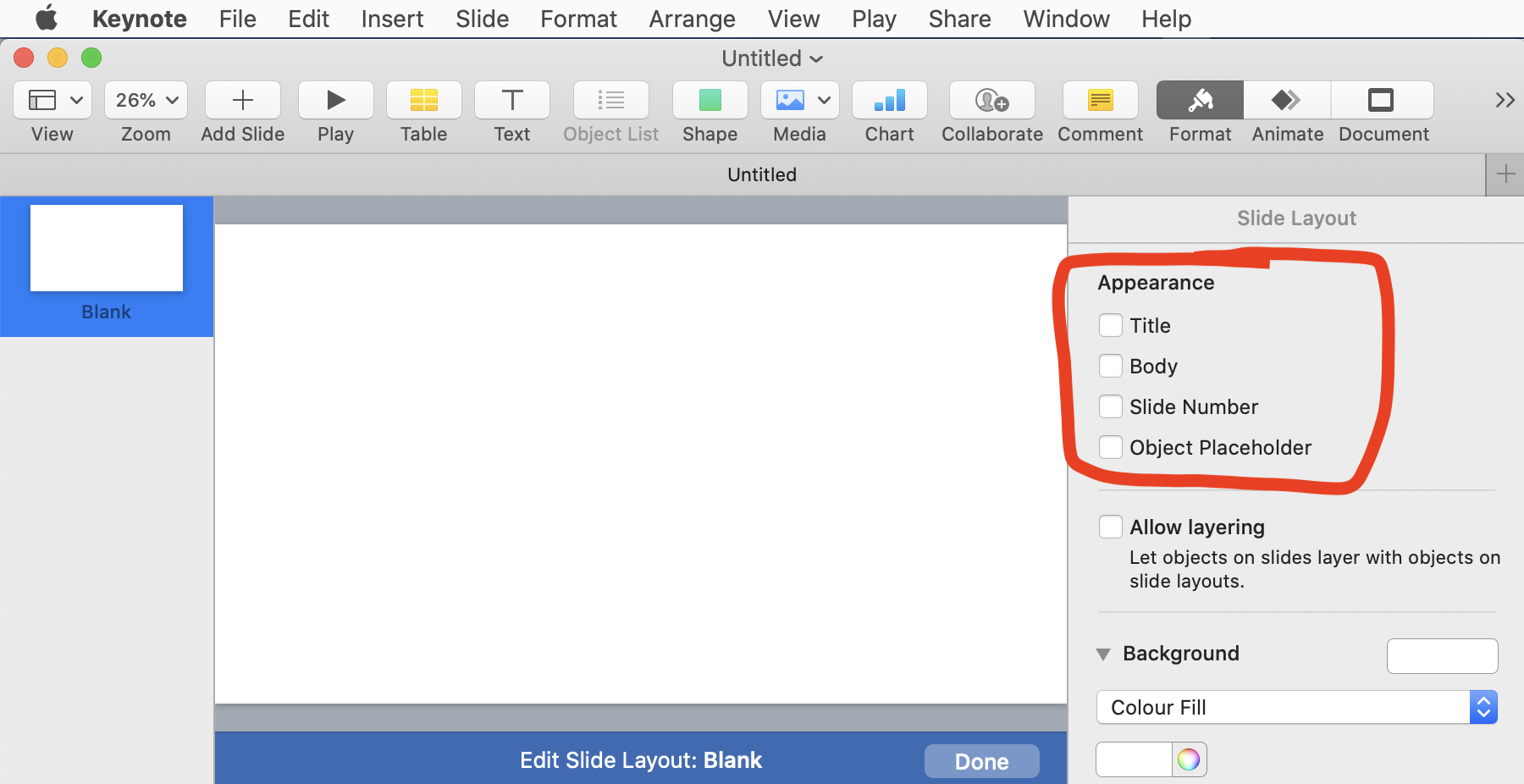Click the Media image icon

click(790, 100)
